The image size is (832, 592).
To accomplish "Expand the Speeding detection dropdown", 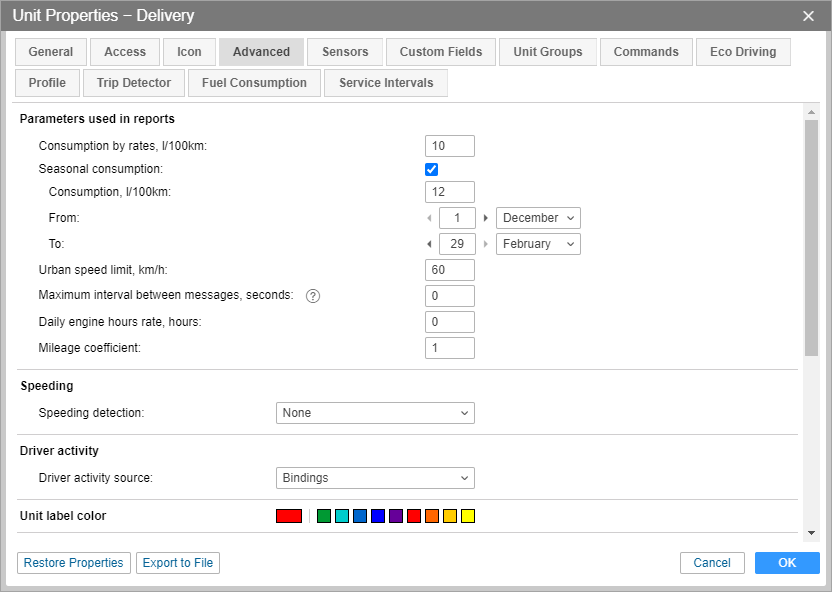I will [375, 413].
